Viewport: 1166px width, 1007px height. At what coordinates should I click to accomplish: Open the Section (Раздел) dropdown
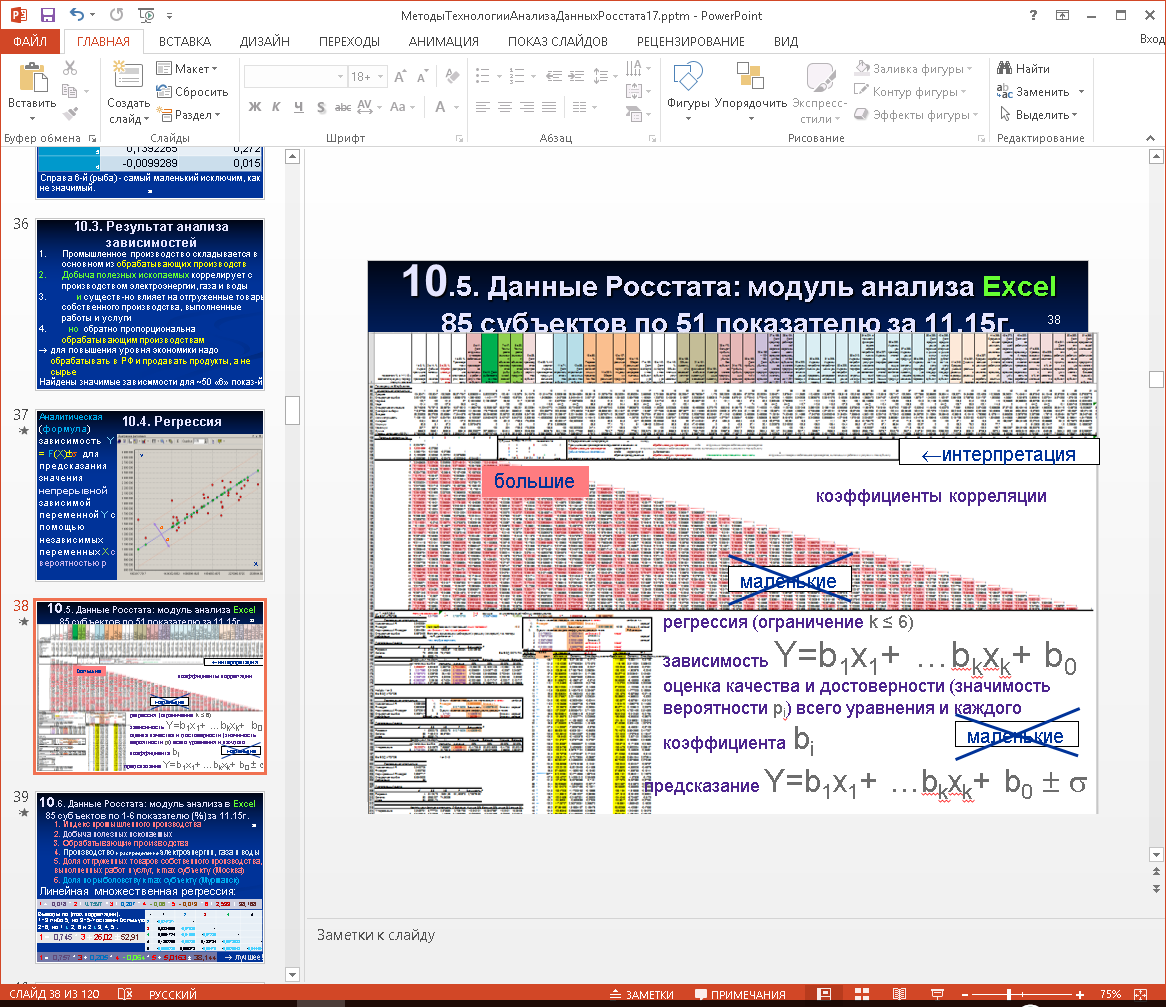coord(188,115)
